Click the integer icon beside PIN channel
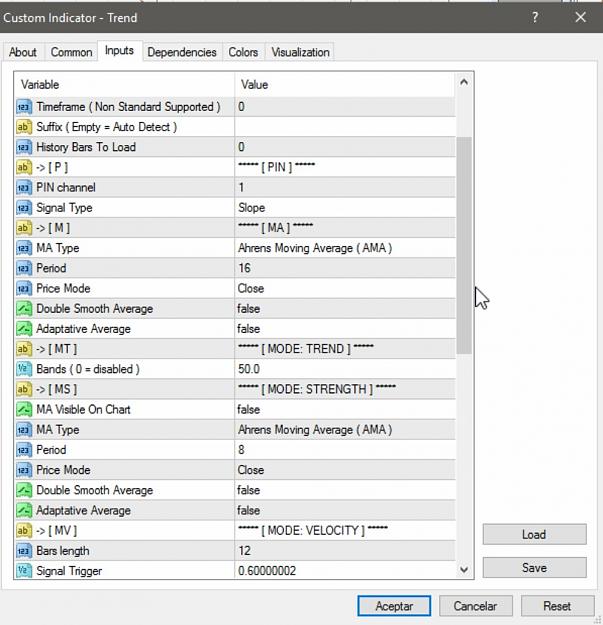This screenshot has height=625, width=603. (24, 188)
